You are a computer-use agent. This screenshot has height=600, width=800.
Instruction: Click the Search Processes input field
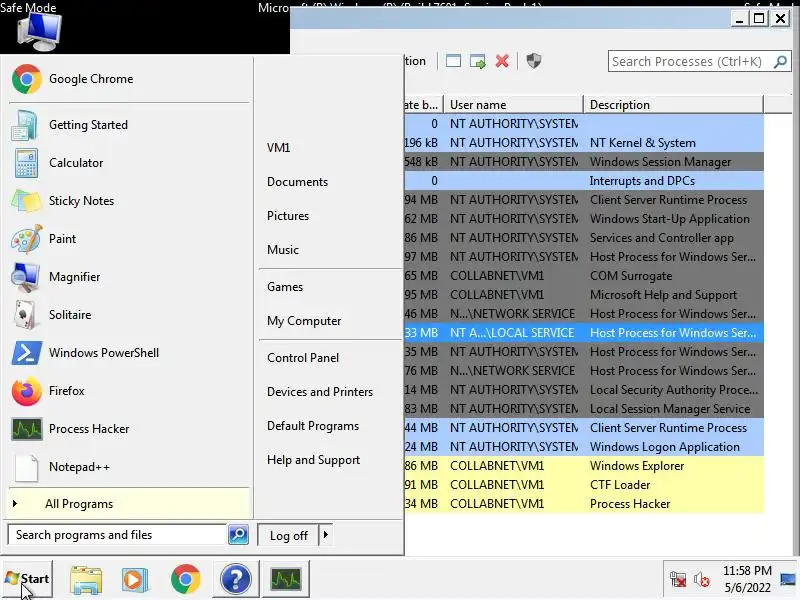[x=691, y=62]
